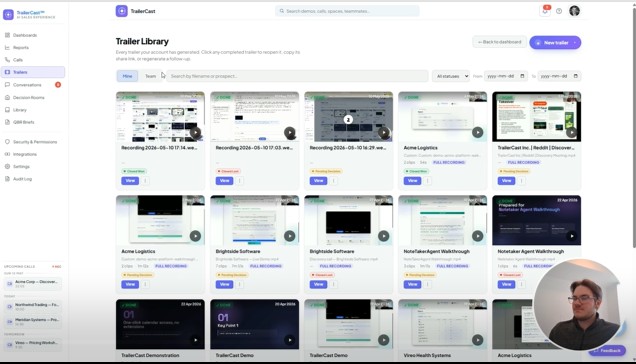Open Security & Permissions
Image resolution: width=636 pixels, height=364 pixels.
point(32,142)
